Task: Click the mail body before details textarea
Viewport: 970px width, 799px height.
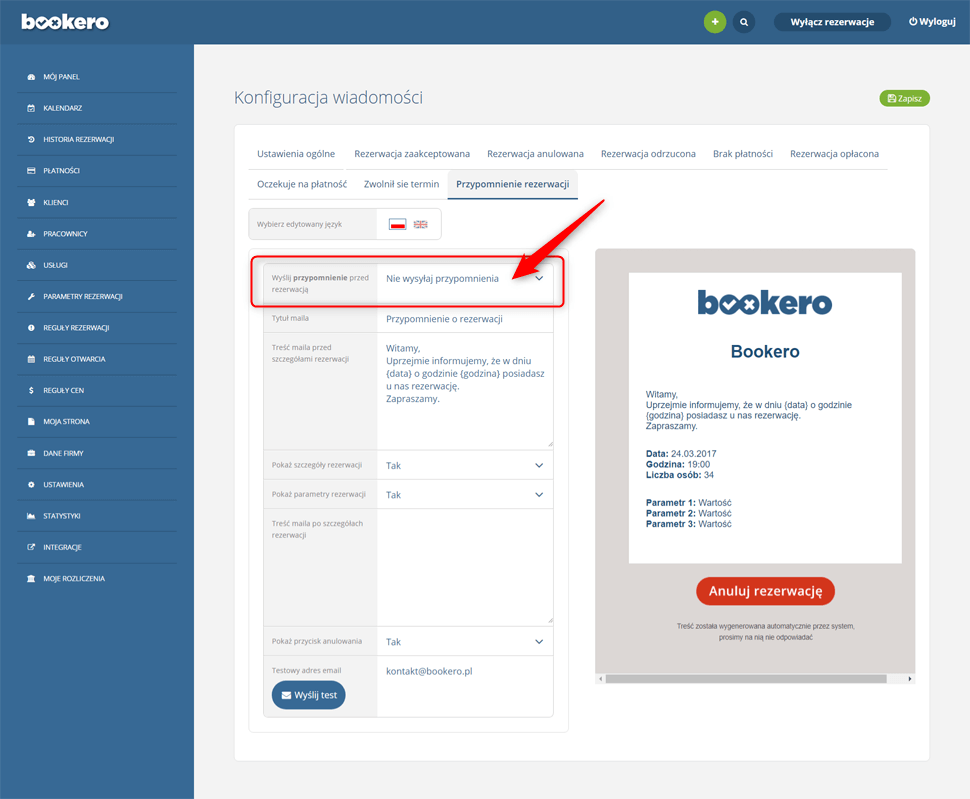Action: [465, 391]
